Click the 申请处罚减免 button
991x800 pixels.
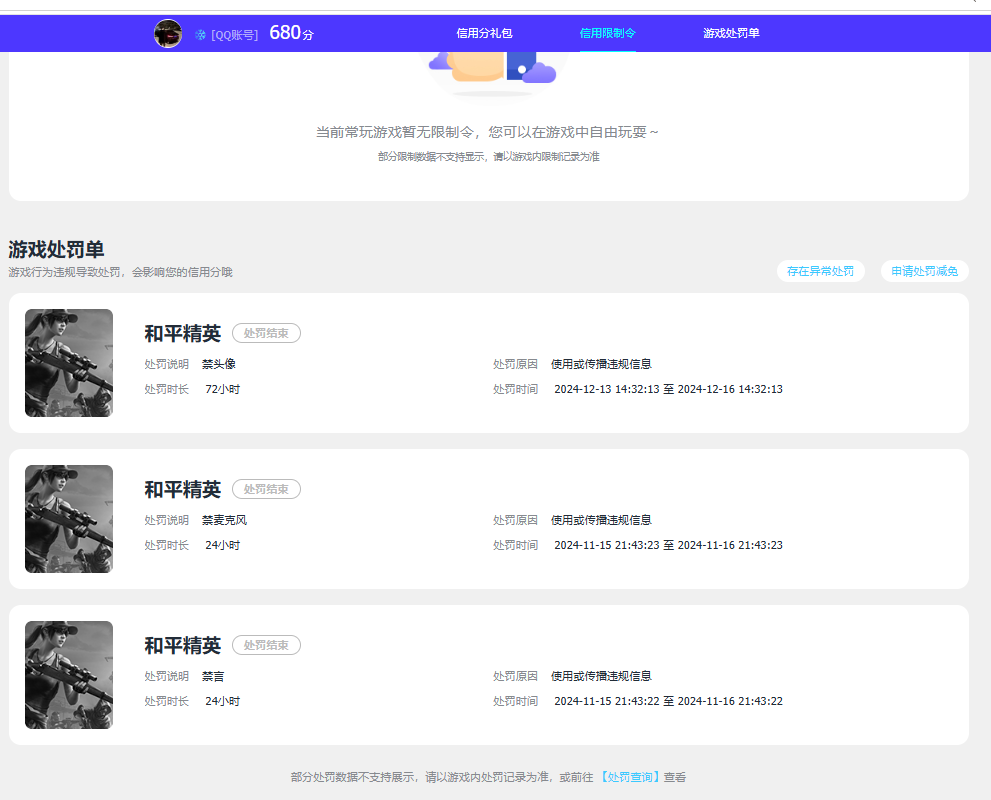tap(925, 271)
